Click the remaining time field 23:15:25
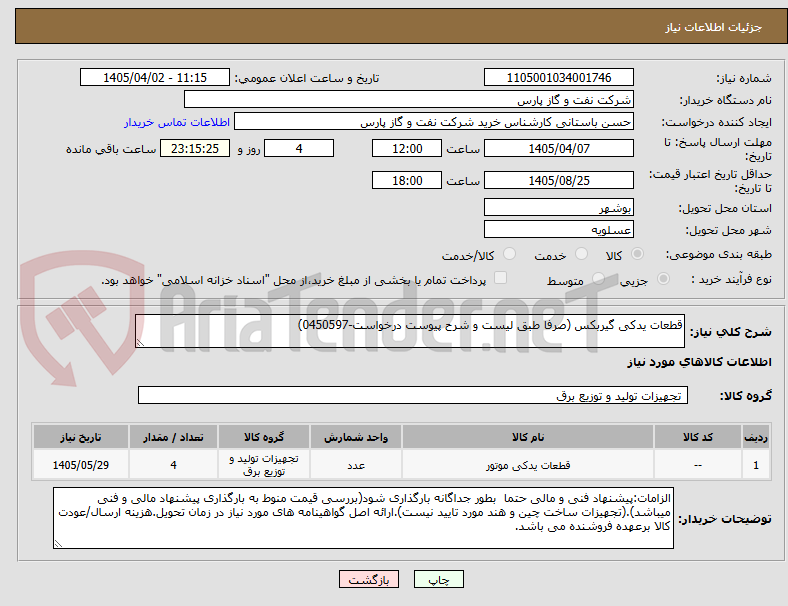The image size is (788, 606). click(x=195, y=148)
